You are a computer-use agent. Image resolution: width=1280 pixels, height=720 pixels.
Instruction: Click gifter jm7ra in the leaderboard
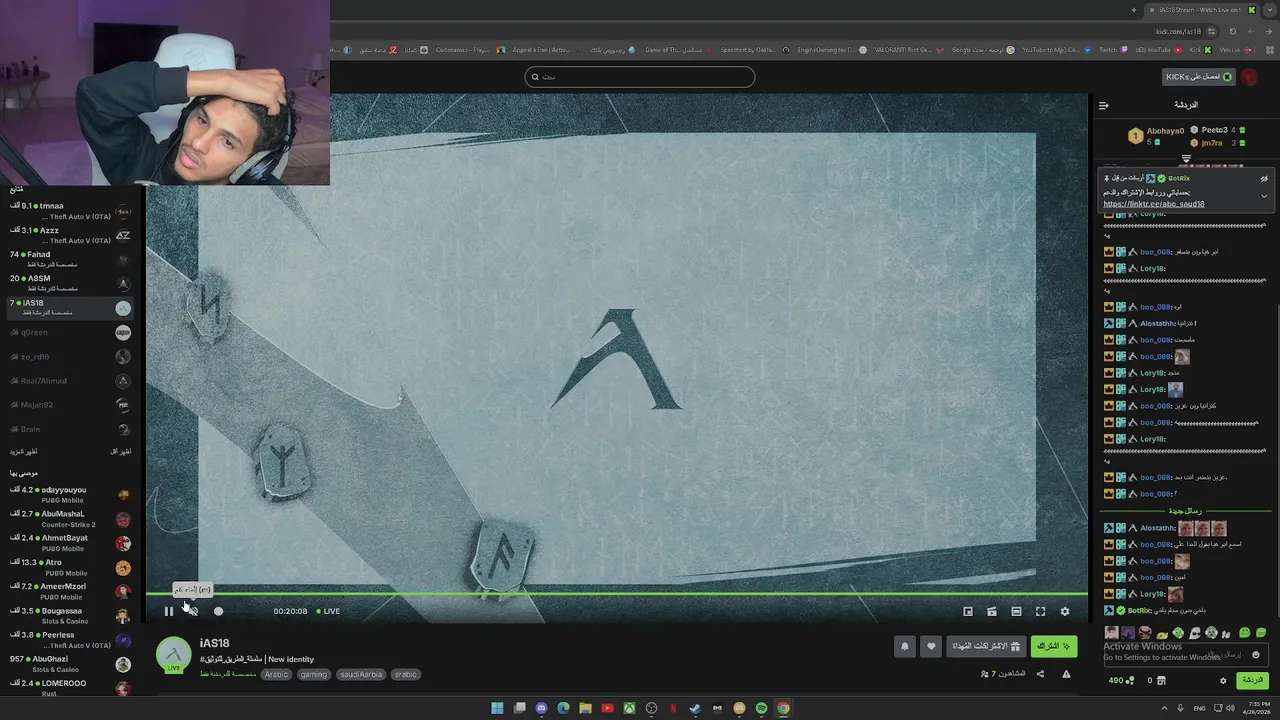coord(1212,143)
